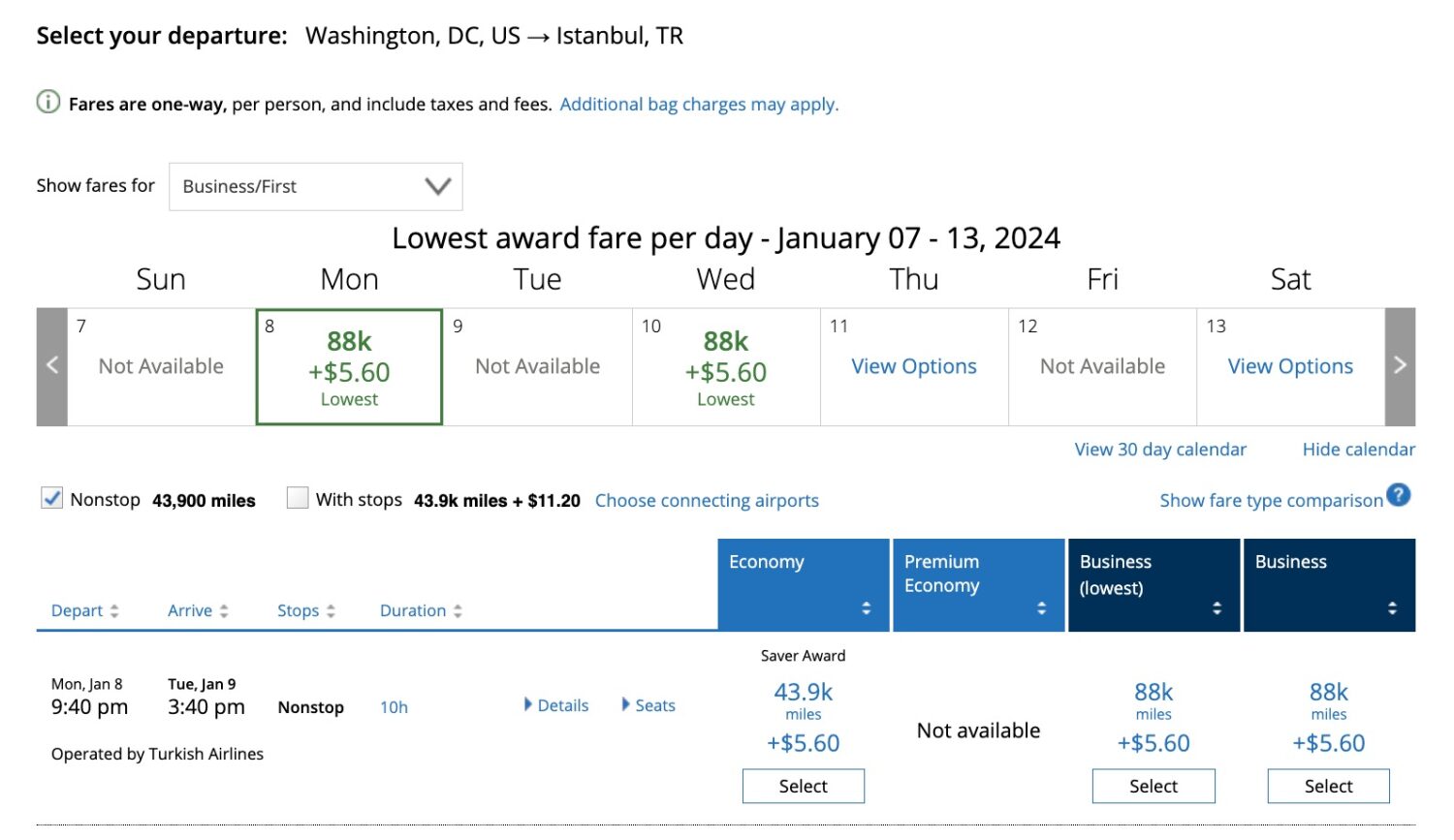
Task: Click Hide calendar link
Action: pyautogui.click(x=1358, y=450)
